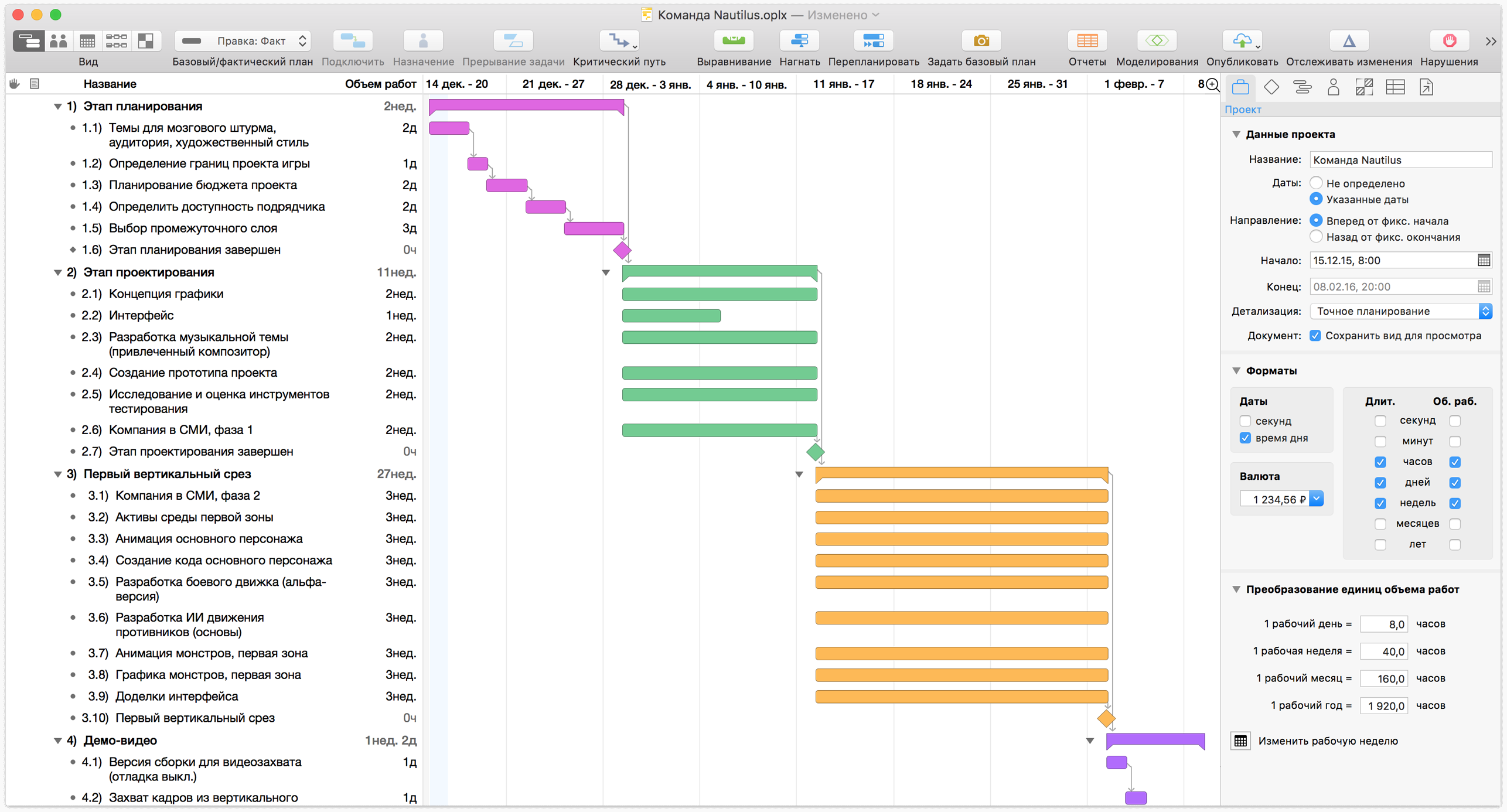This screenshot has height=812, width=1507.
Task: Open Опубликовать publish menu
Action: pos(1242,41)
